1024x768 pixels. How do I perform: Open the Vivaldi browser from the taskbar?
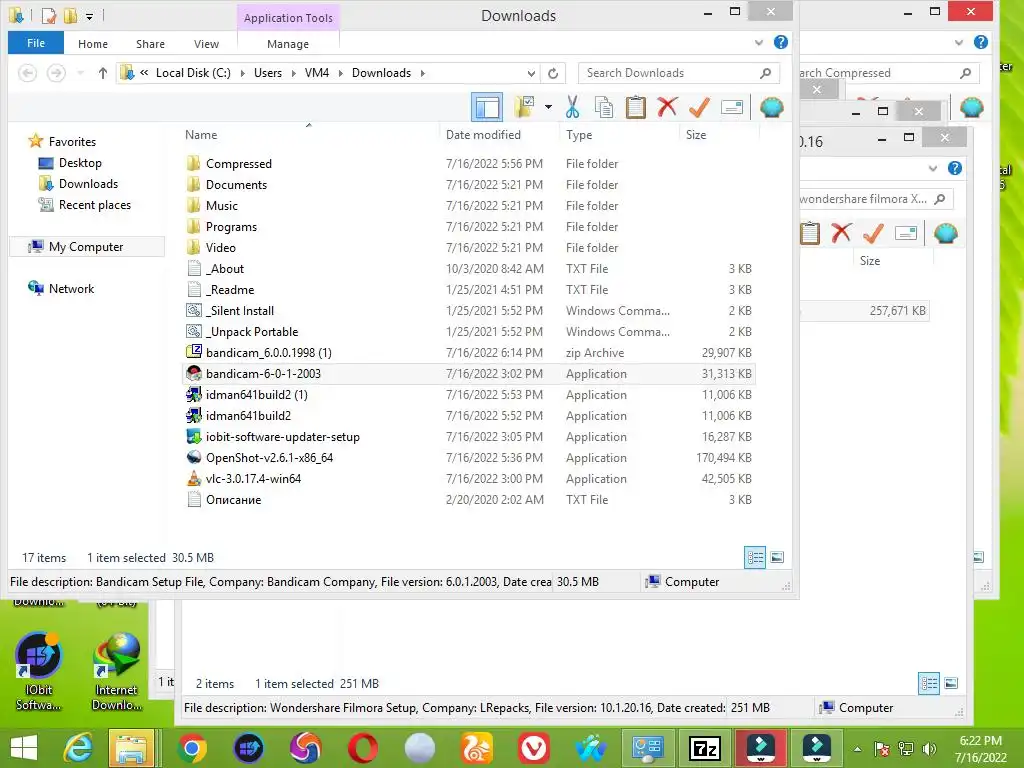pos(534,748)
